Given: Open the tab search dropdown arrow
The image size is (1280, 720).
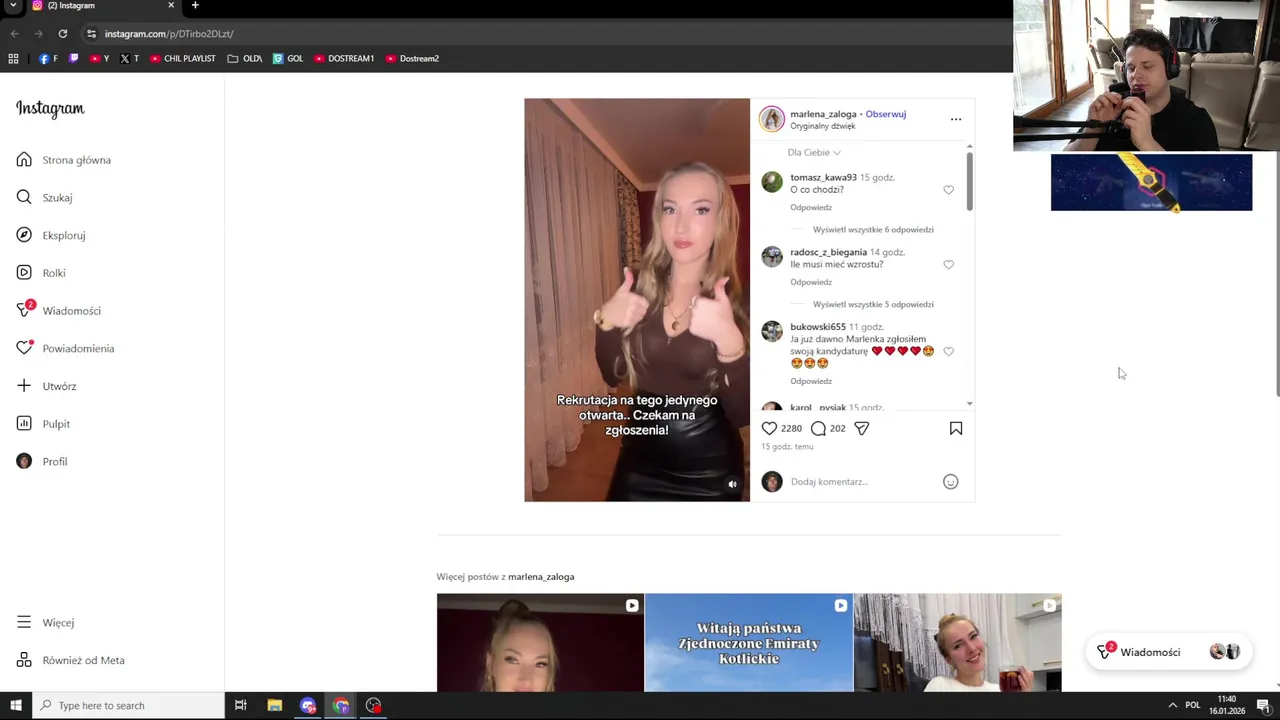Looking at the screenshot, I should coord(13,6).
